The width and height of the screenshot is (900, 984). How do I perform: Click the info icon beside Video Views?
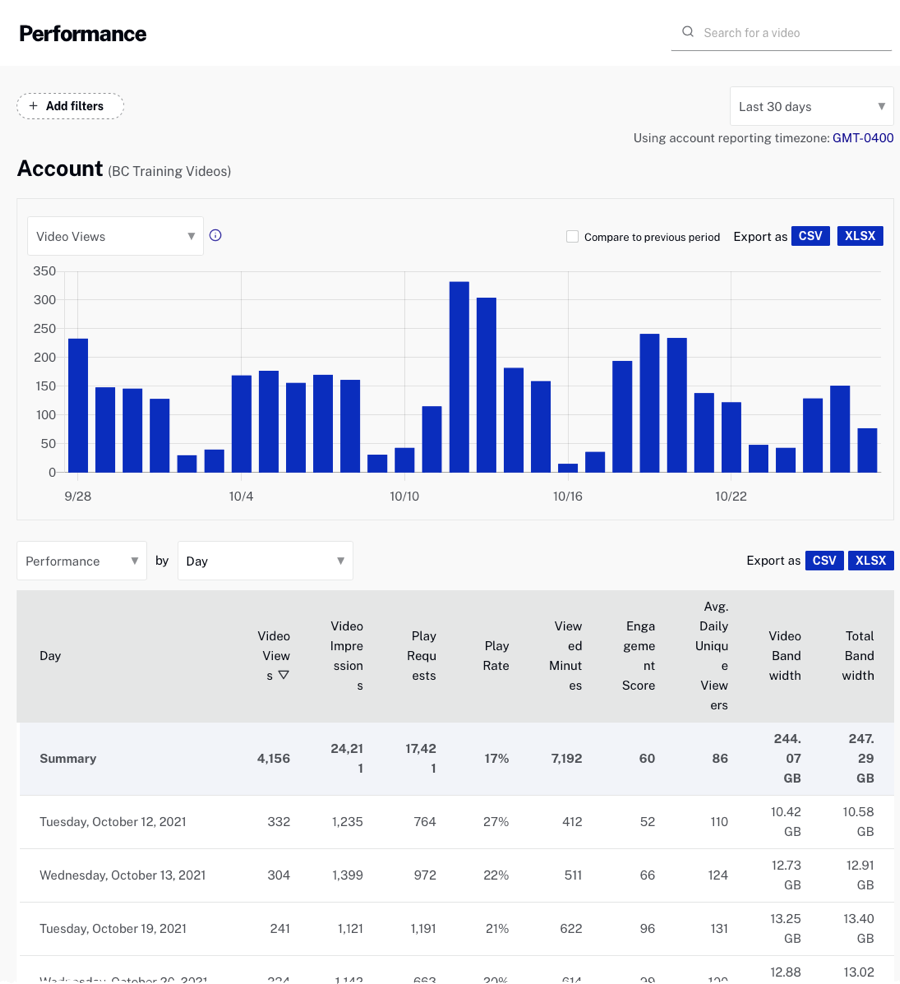[215, 236]
